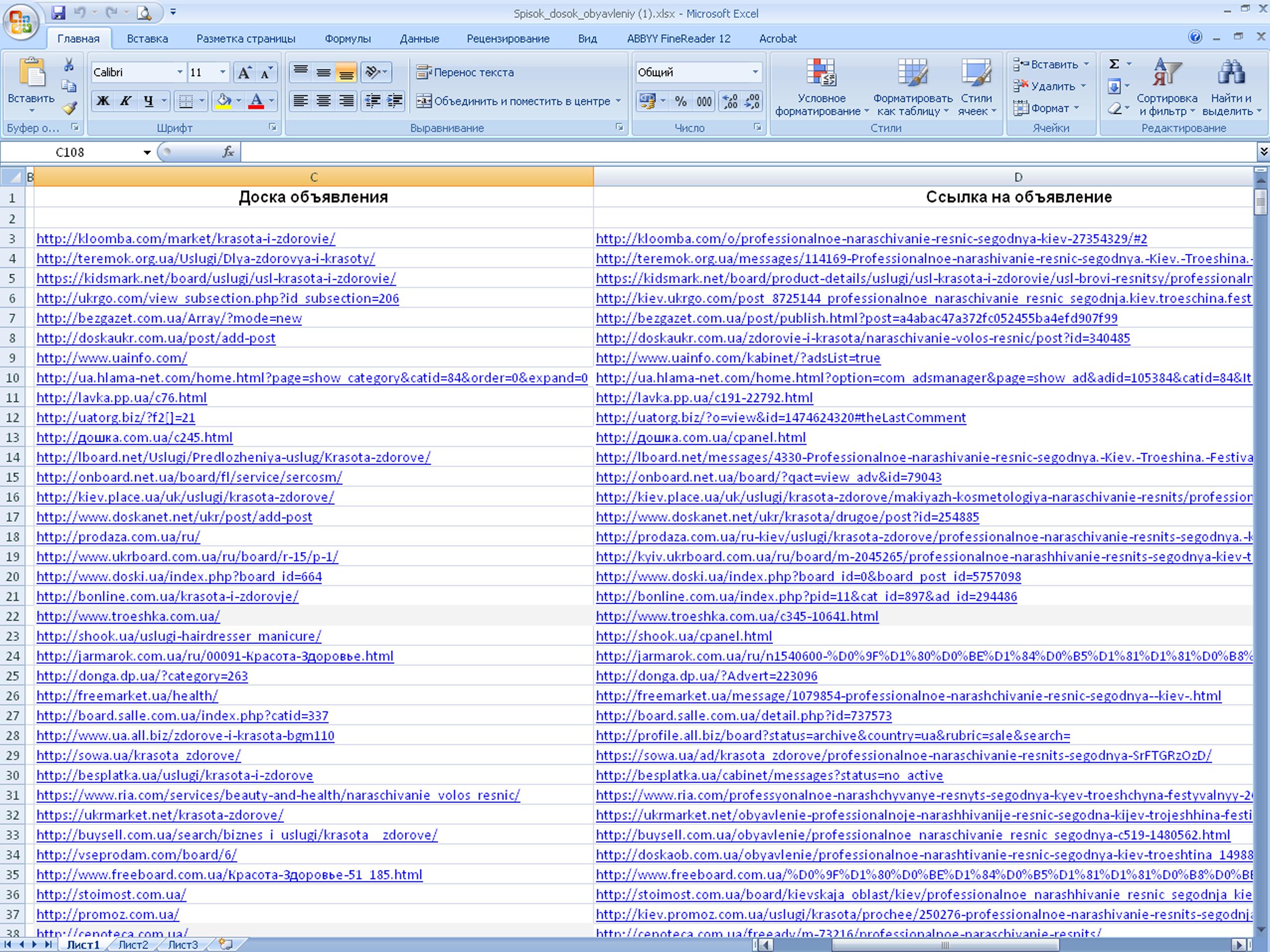
Task: Open Сортировка и фильтр options
Action: click(x=1167, y=87)
